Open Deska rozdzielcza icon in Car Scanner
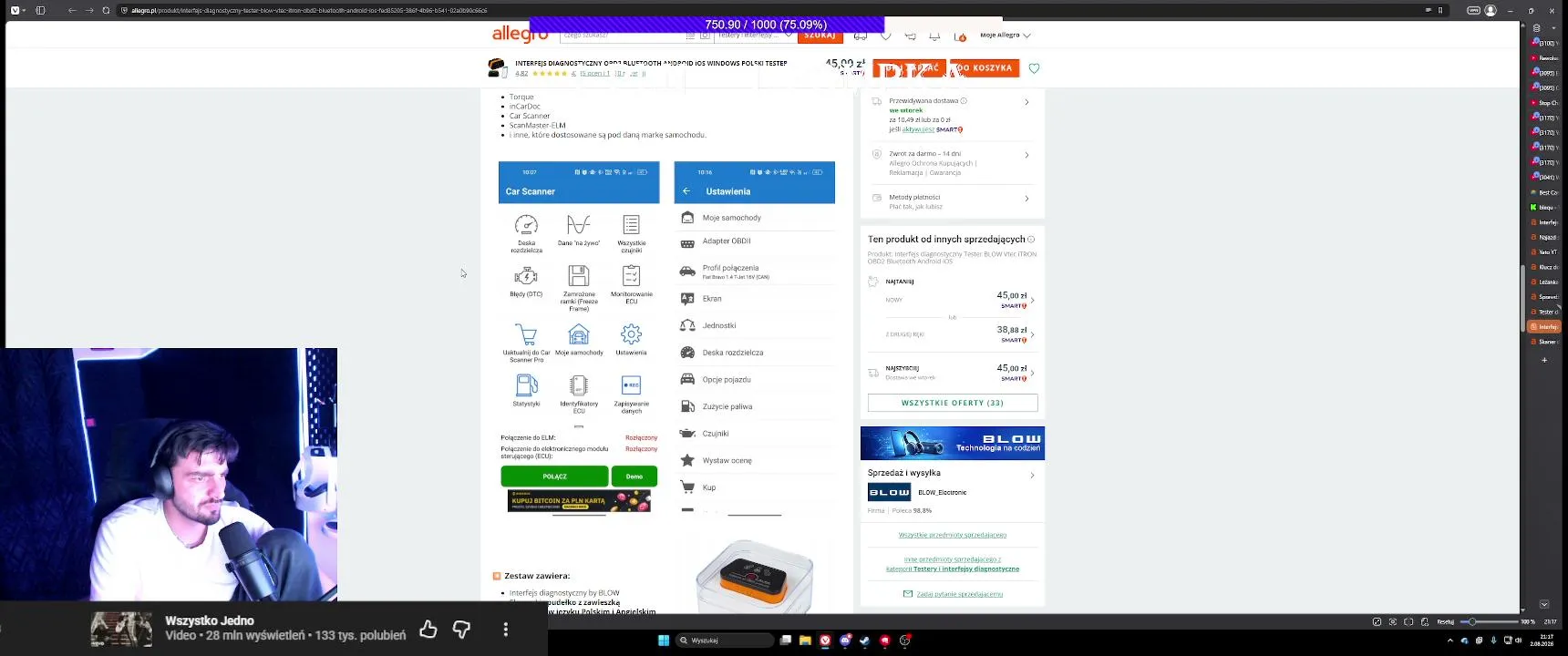Image resolution: width=1568 pixels, height=656 pixels. click(x=526, y=225)
